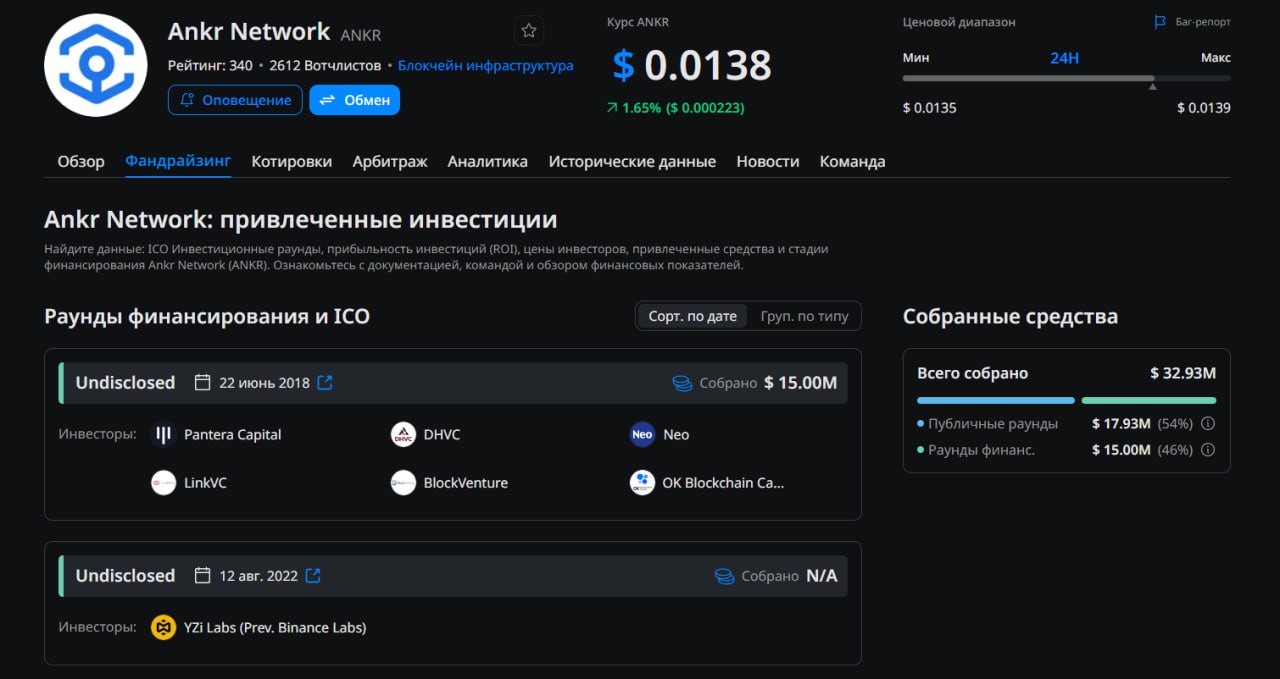This screenshot has width=1280, height=679.
Task: Click the Ankr Network logo
Action: point(96,65)
